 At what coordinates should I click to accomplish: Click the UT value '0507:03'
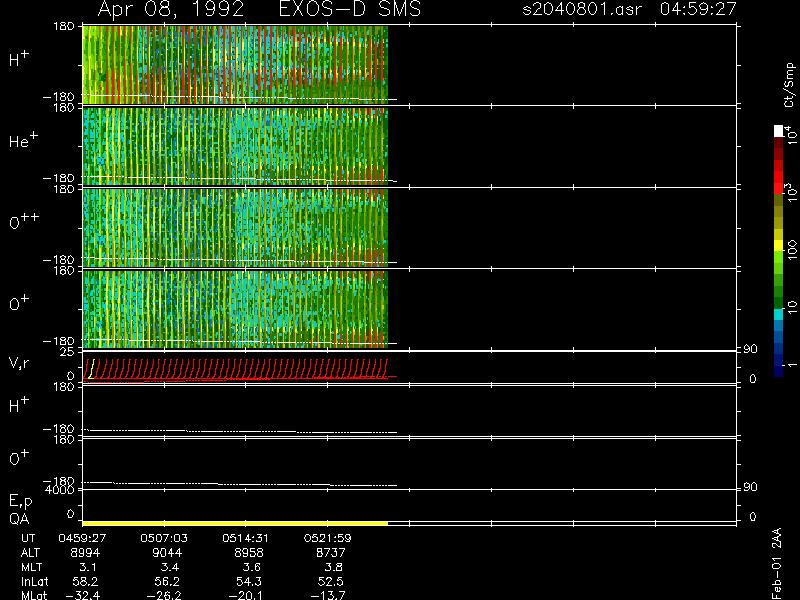pos(164,538)
